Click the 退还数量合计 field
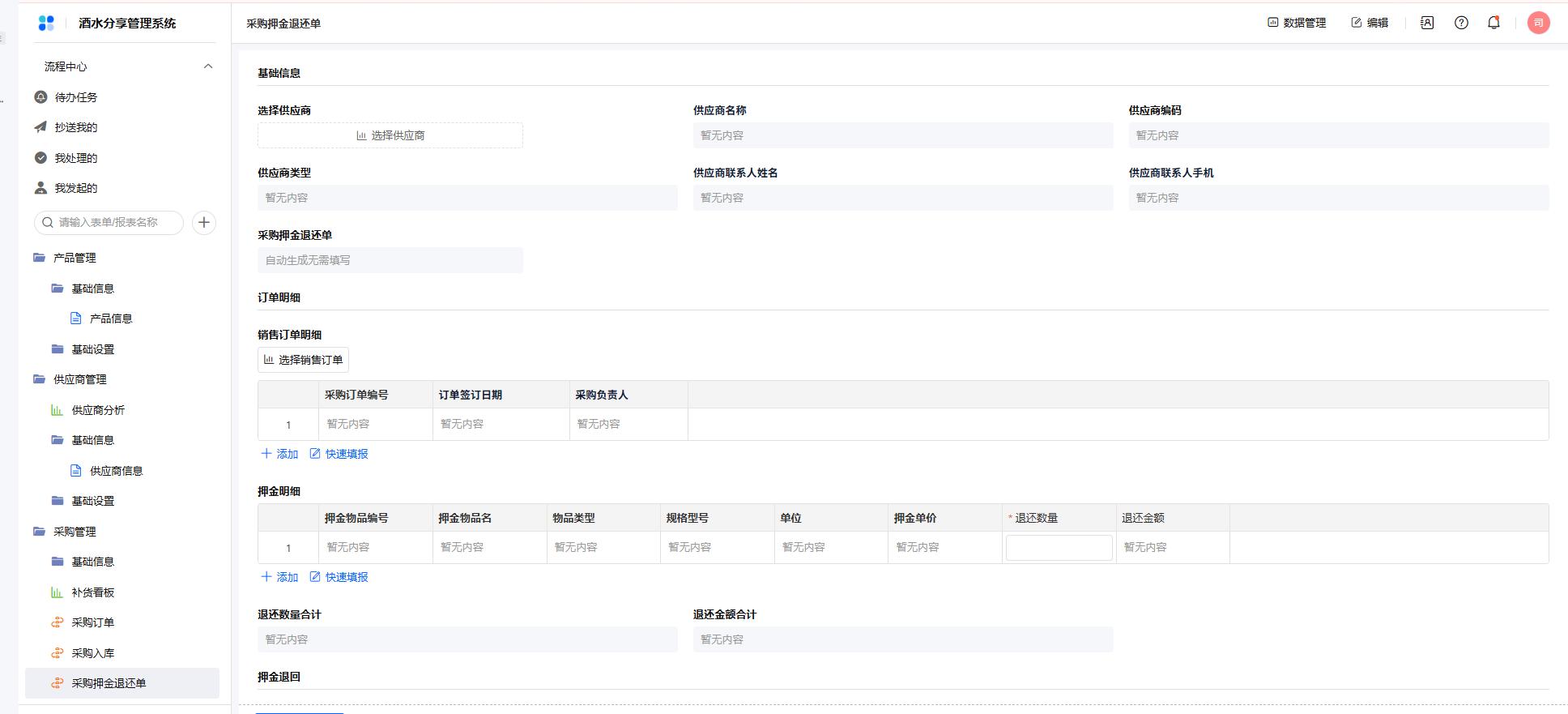 467,639
